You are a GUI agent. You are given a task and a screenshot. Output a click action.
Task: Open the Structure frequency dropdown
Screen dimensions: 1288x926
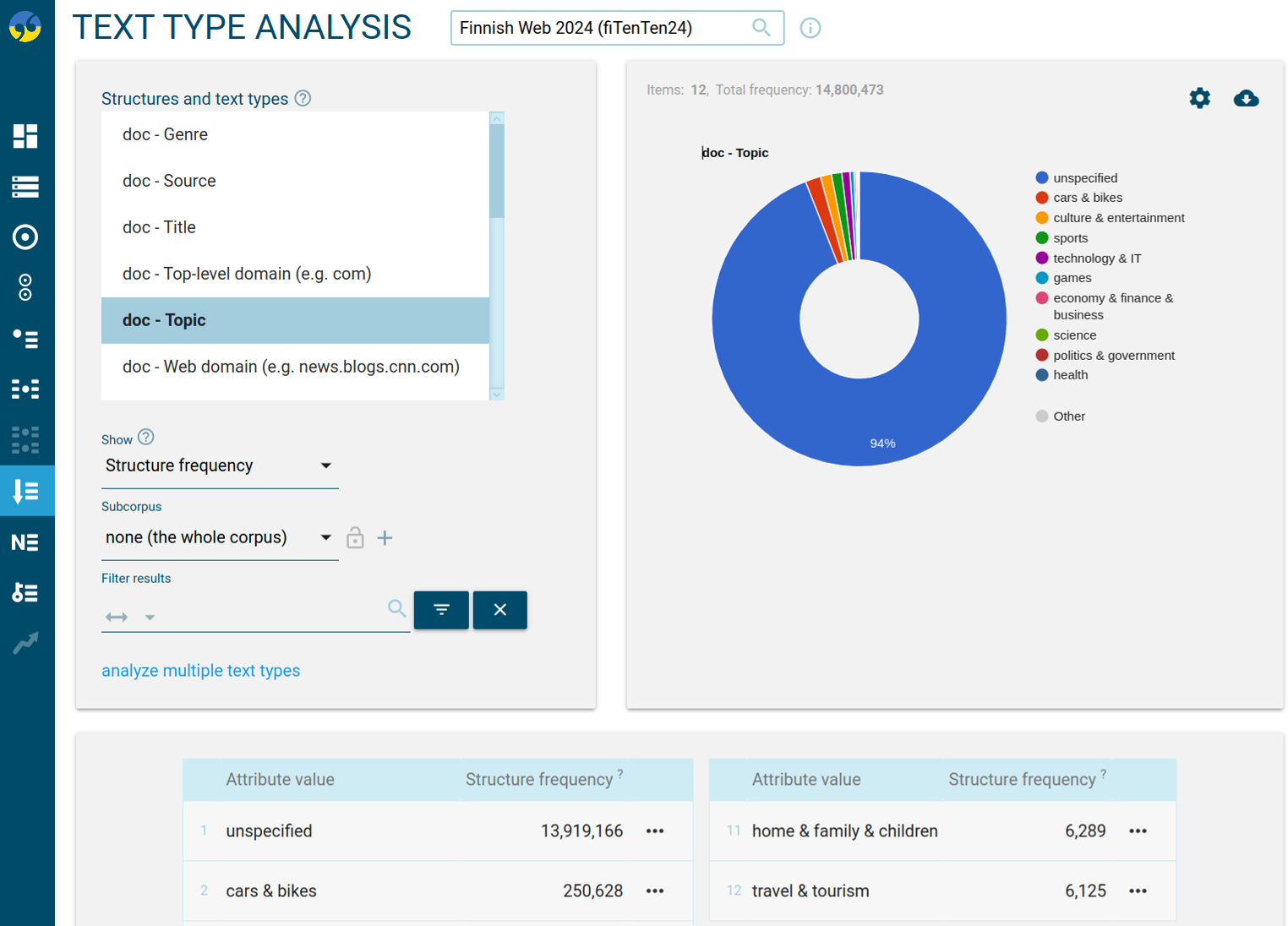(325, 466)
